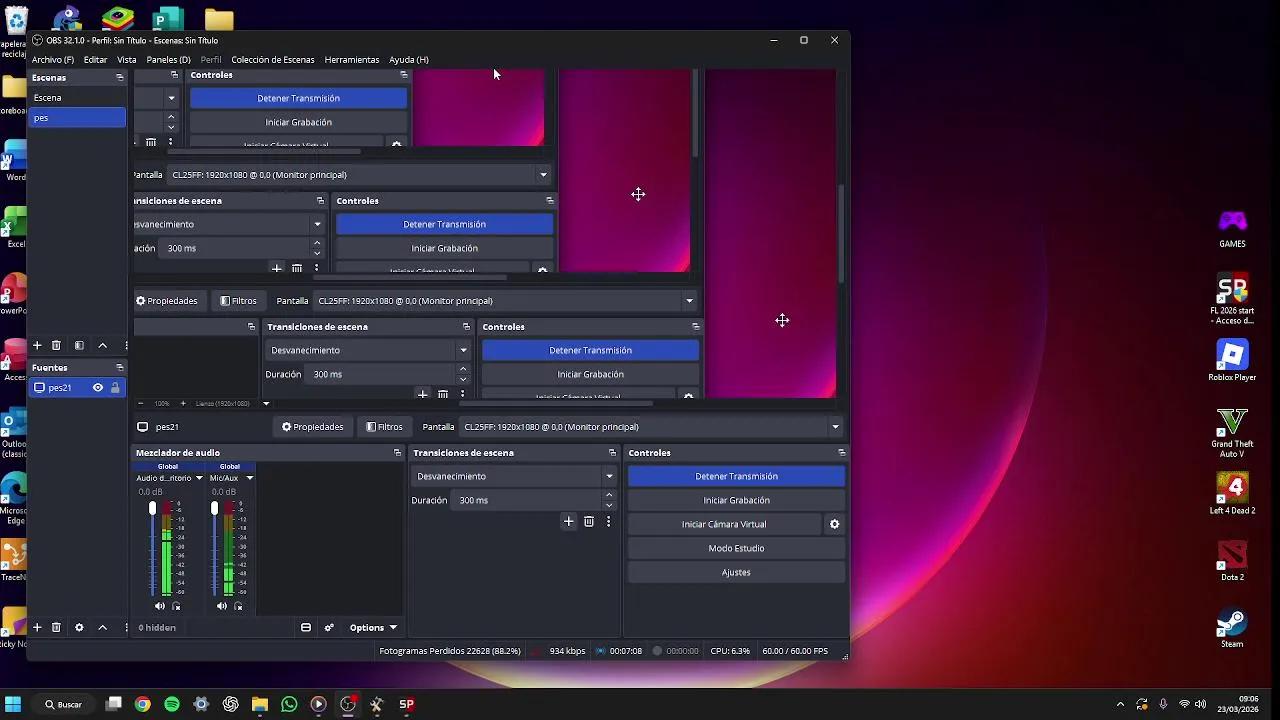
Task: Mute Mic/Aux speaker
Action: pos(222,606)
